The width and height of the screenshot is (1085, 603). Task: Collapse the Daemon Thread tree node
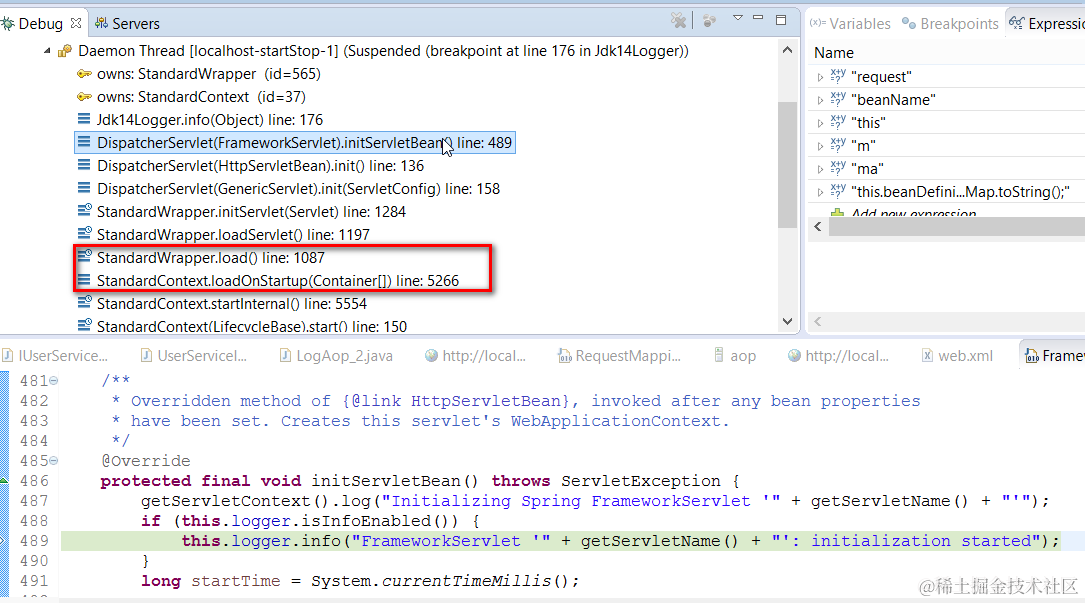(x=47, y=51)
